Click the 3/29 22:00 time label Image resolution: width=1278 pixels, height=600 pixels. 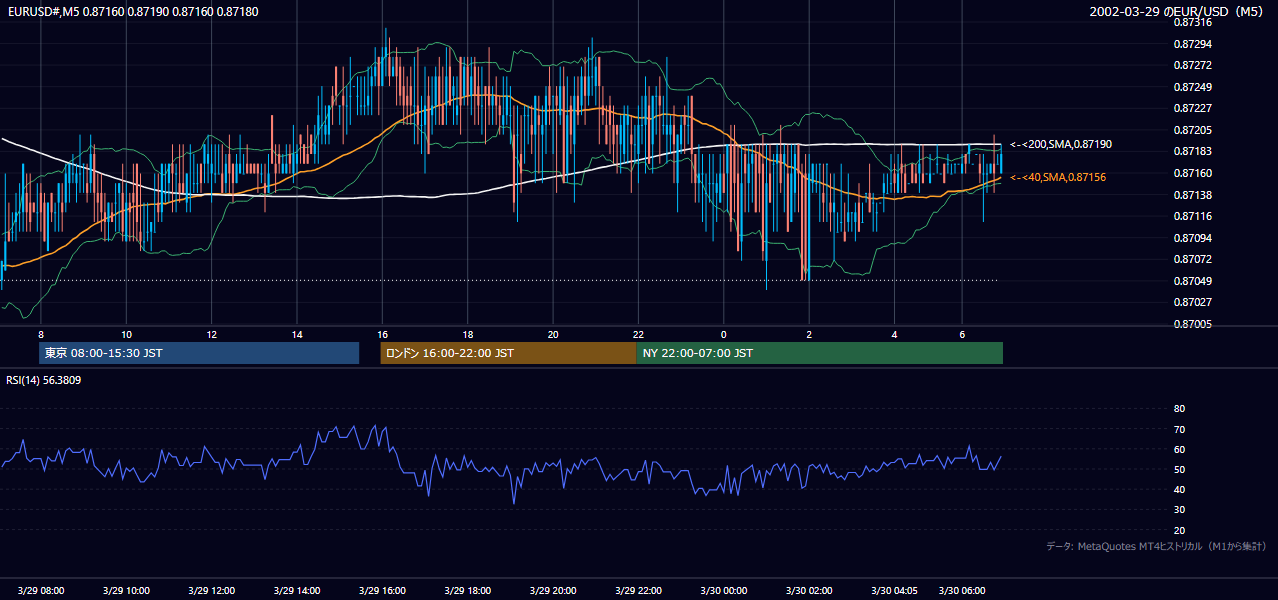pos(638,591)
